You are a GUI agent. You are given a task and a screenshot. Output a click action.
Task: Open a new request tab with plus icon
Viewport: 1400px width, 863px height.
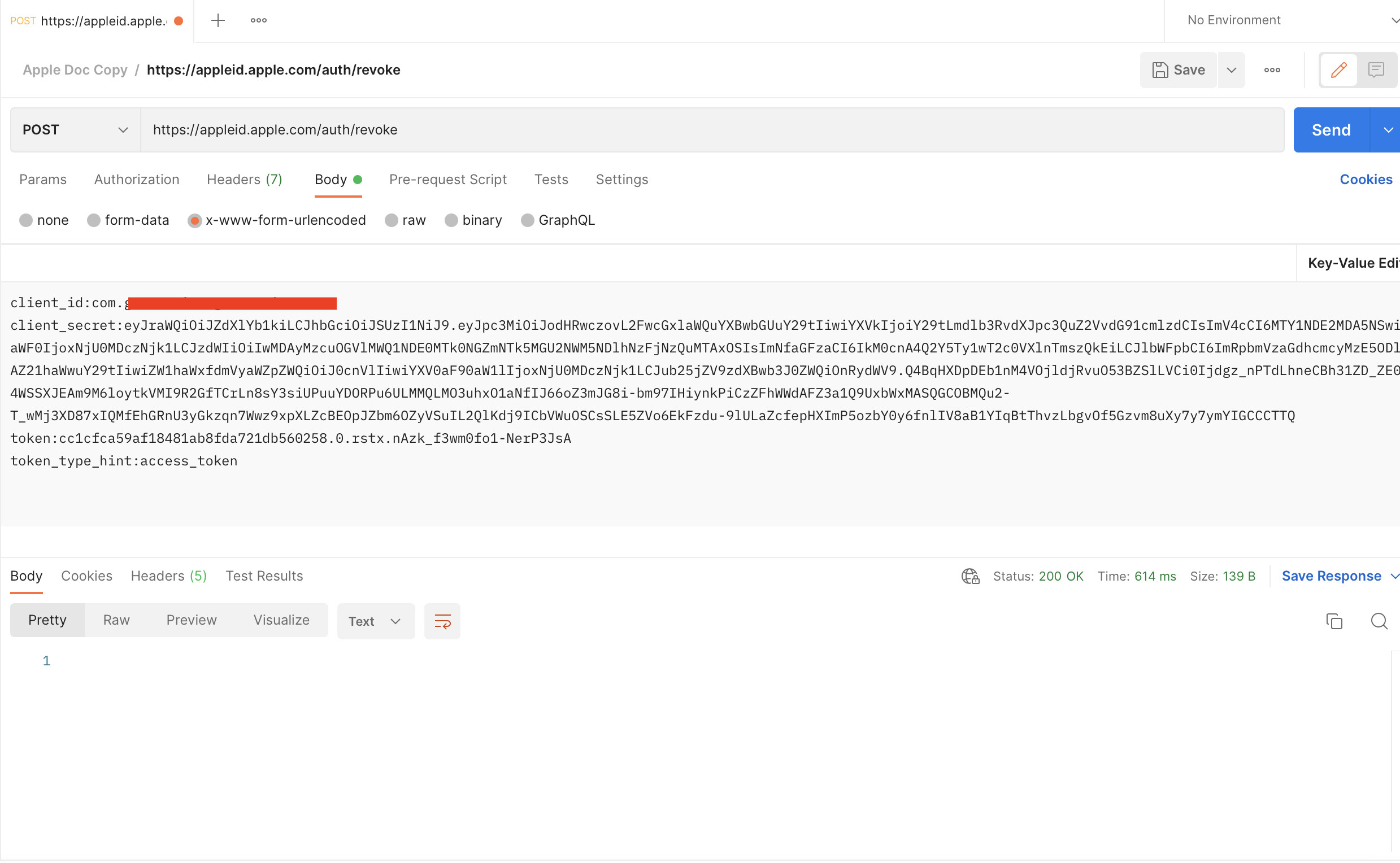(218, 20)
